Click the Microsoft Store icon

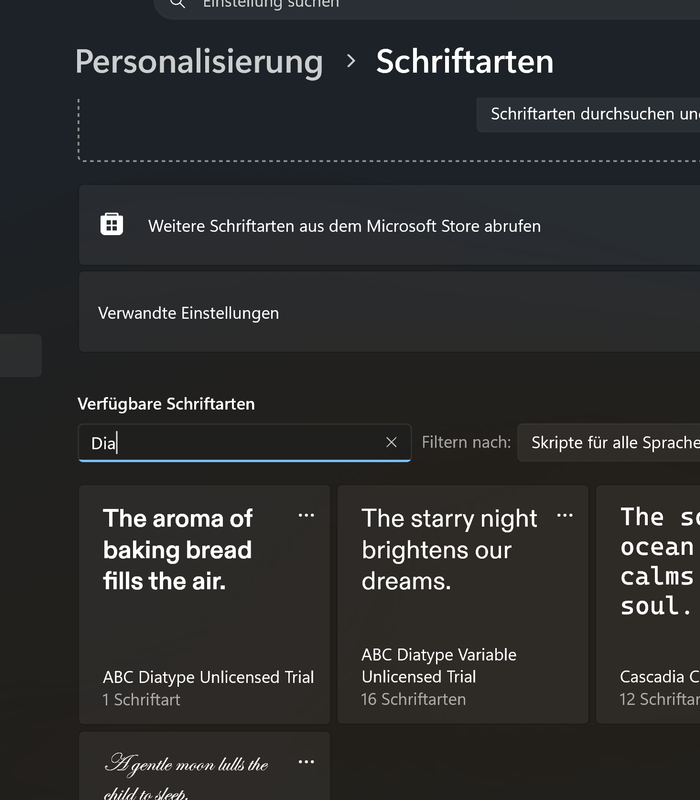pos(112,224)
